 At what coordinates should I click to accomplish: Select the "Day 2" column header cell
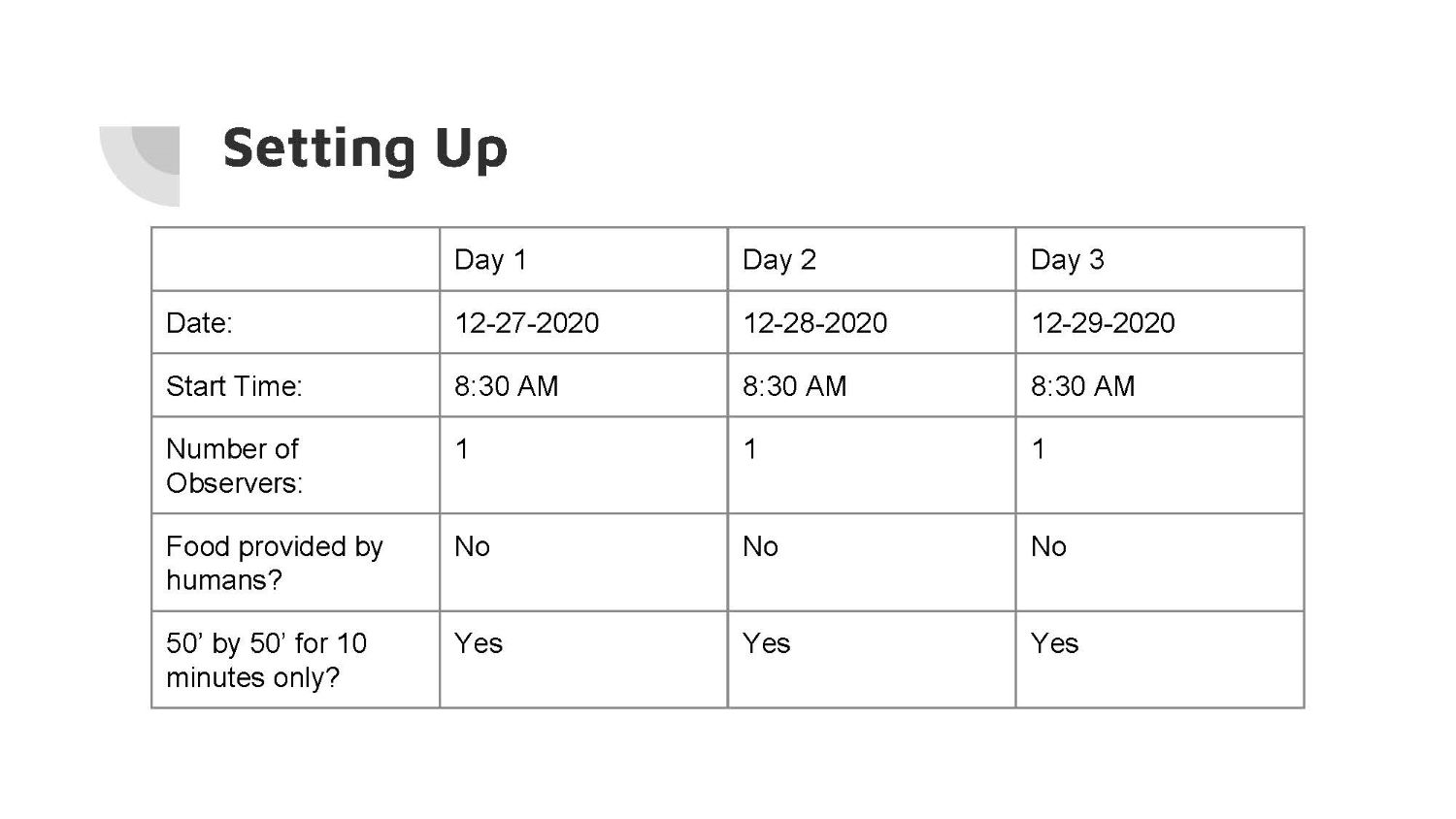pyautogui.click(x=871, y=259)
